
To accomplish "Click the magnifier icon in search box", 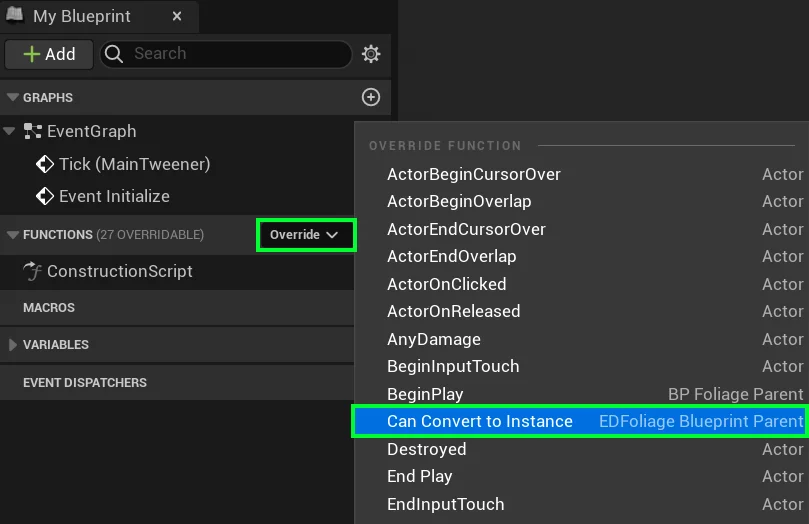I will (x=114, y=54).
